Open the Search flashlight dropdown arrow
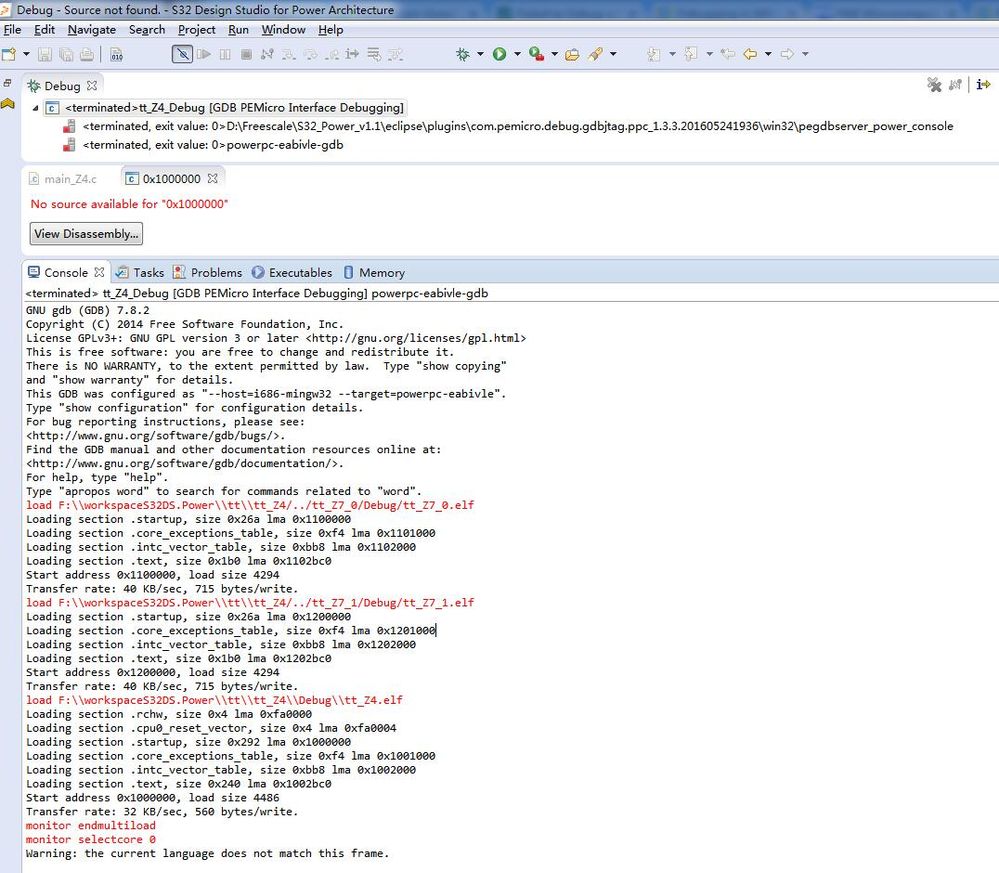 [x=613, y=54]
